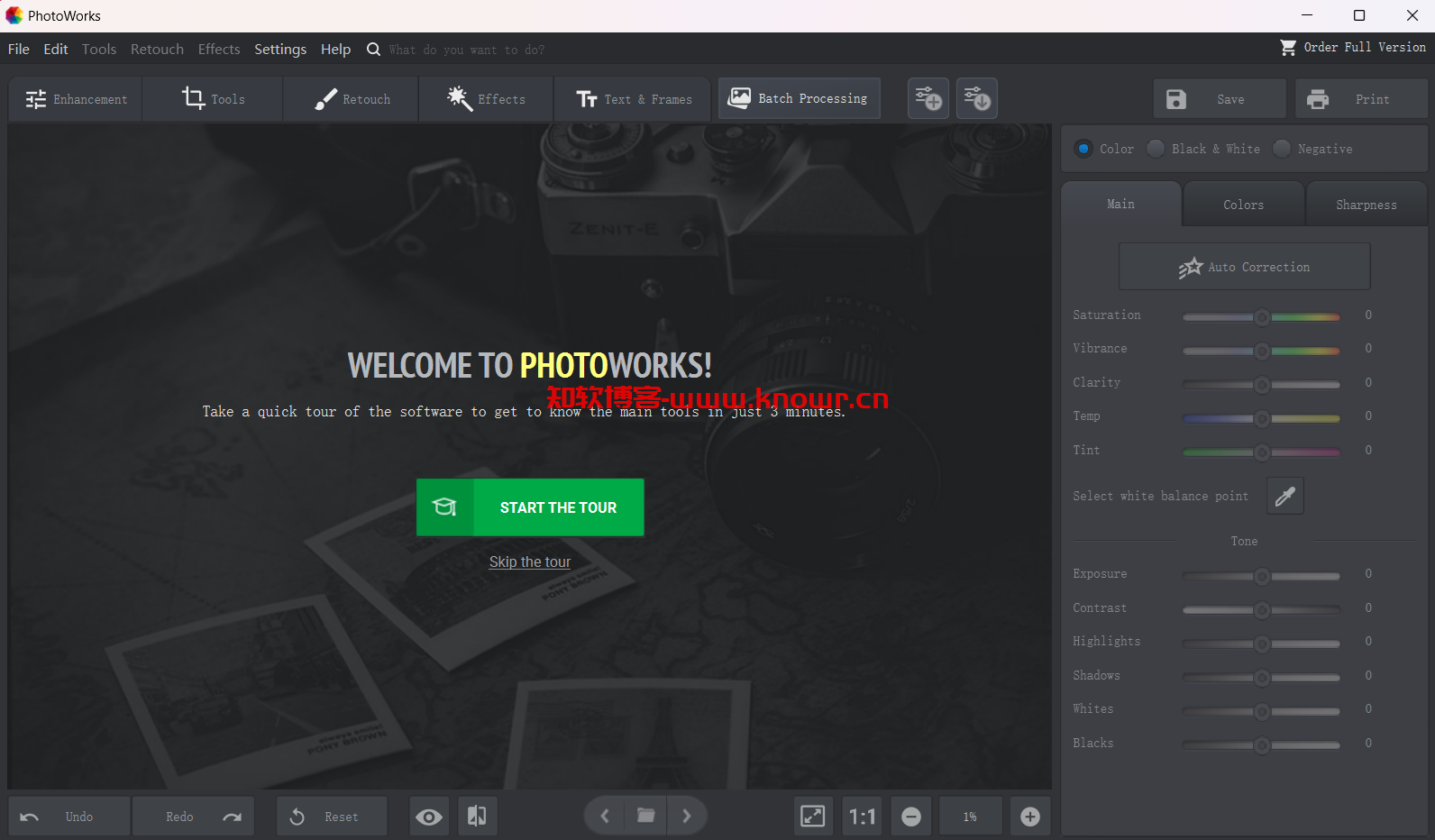The width and height of the screenshot is (1435, 840).
Task: Click the Highlights slider handle
Action: click(x=1262, y=644)
